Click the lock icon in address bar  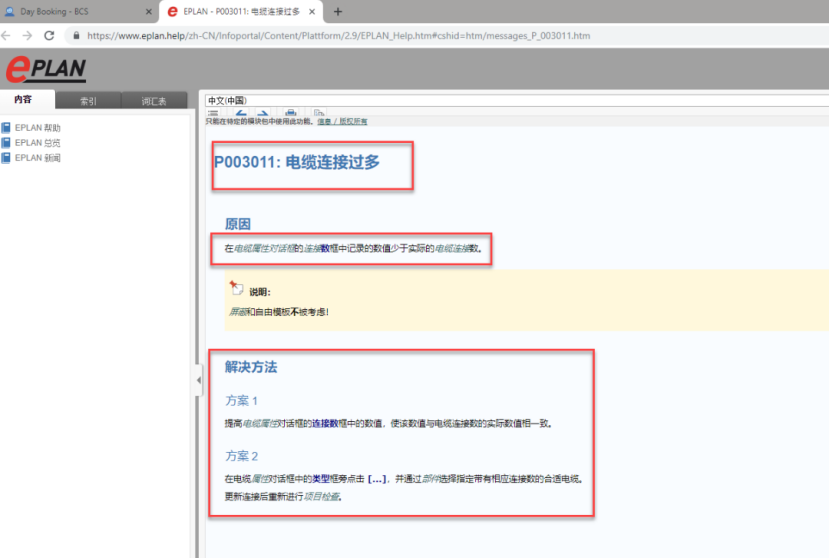pos(76,35)
